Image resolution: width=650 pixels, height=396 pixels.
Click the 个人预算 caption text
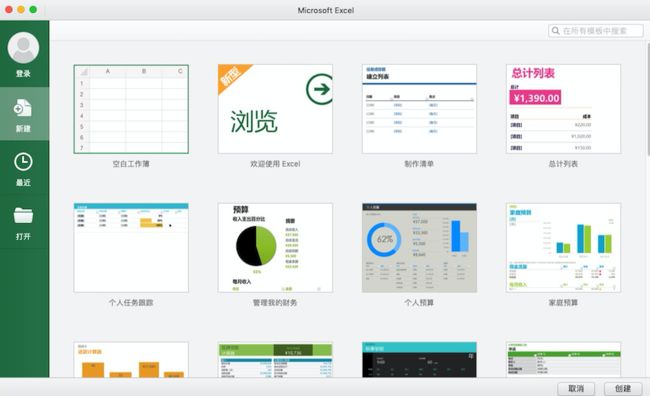419,303
